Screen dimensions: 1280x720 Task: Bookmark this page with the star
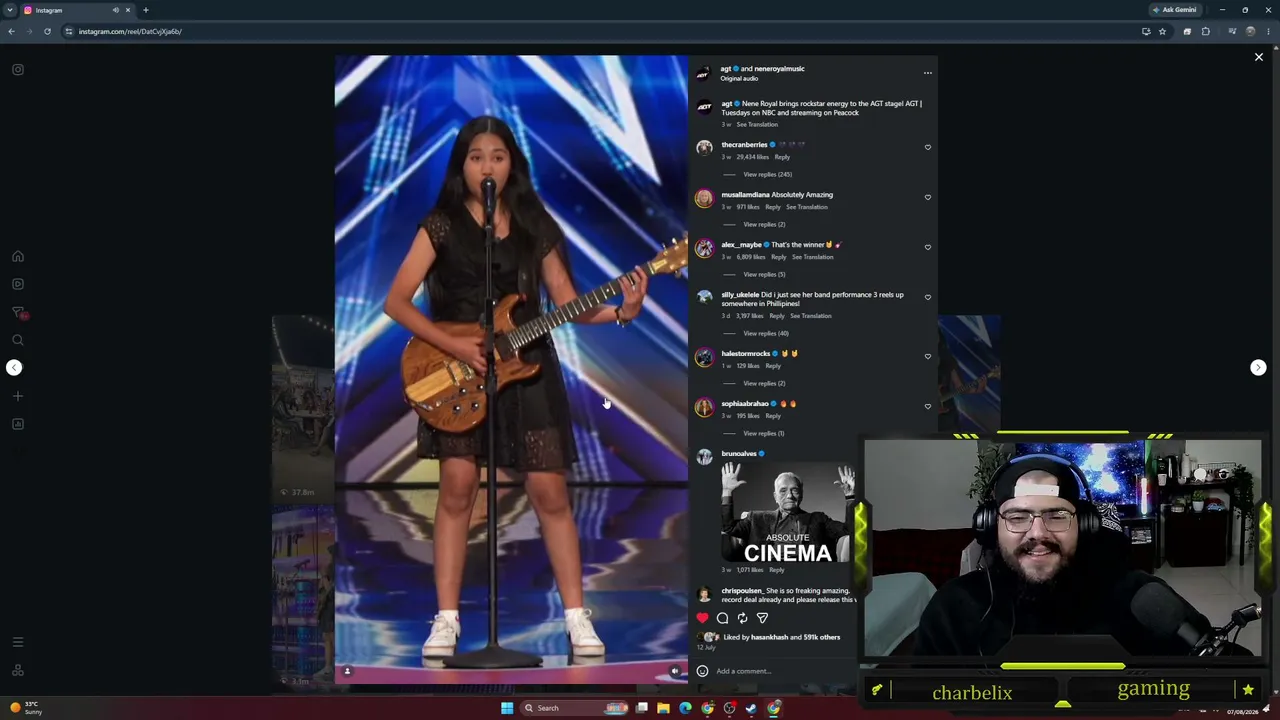point(1162,31)
